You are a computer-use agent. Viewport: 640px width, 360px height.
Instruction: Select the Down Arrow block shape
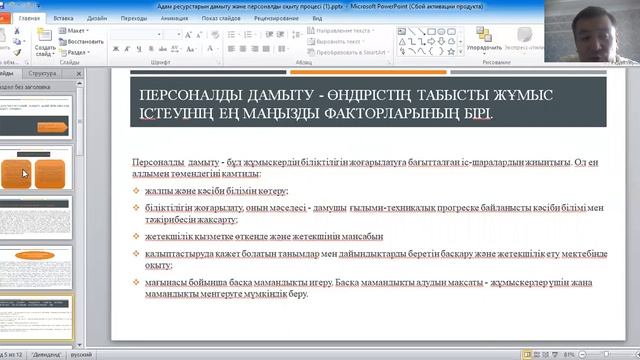[441, 42]
